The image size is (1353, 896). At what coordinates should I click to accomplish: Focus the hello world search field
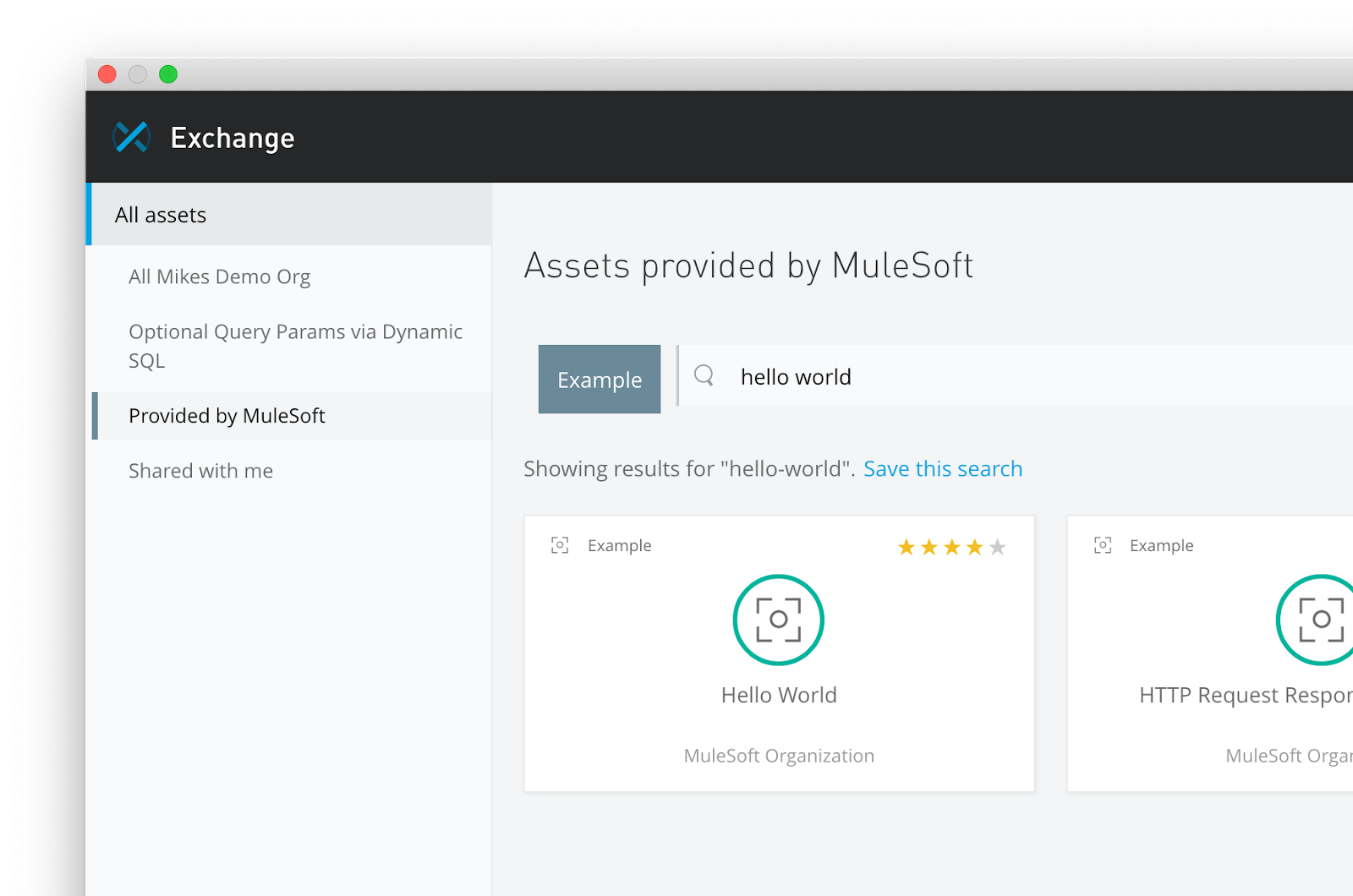point(1015,377)
